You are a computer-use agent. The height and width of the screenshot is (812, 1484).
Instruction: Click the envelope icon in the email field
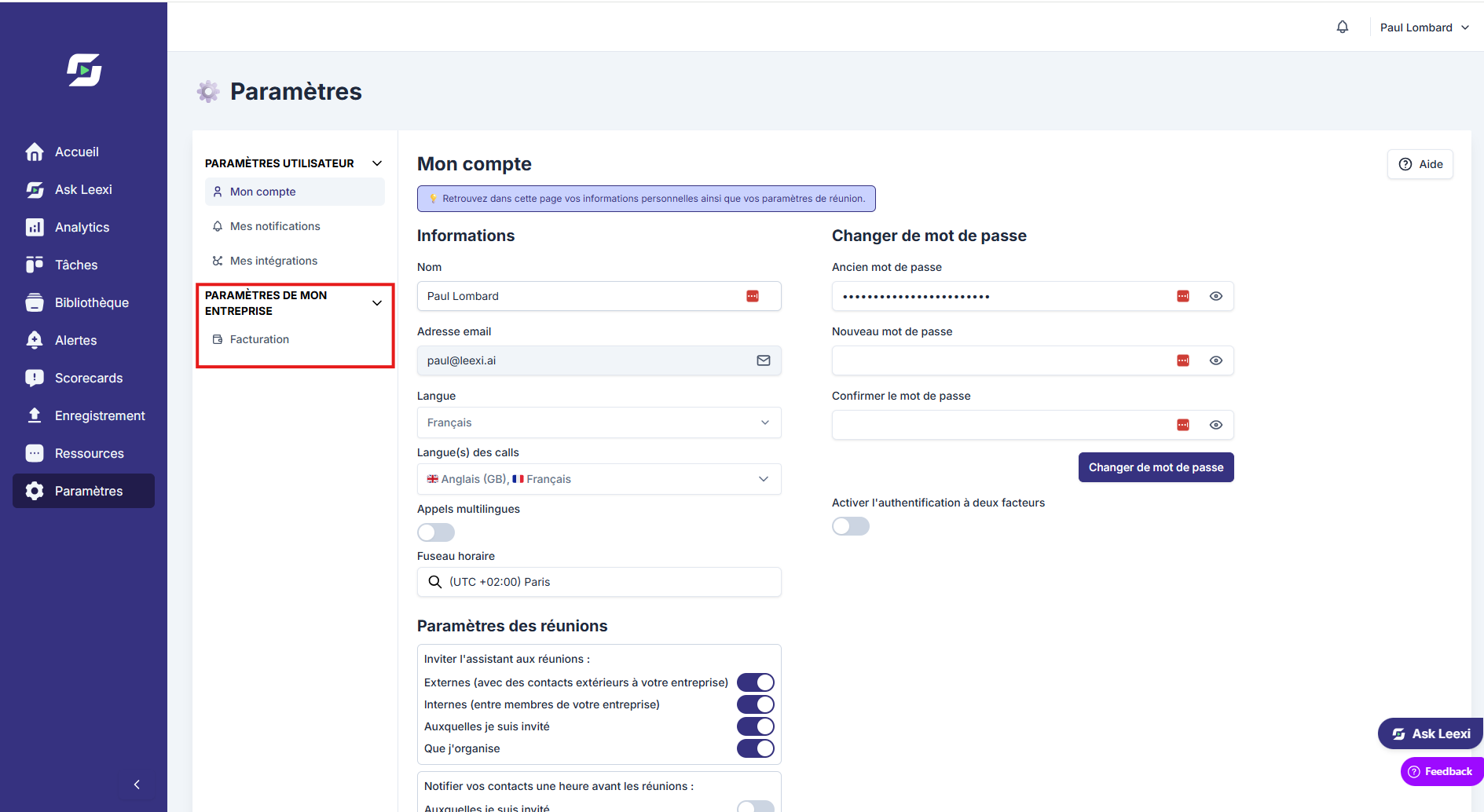(x=764, y=360)
